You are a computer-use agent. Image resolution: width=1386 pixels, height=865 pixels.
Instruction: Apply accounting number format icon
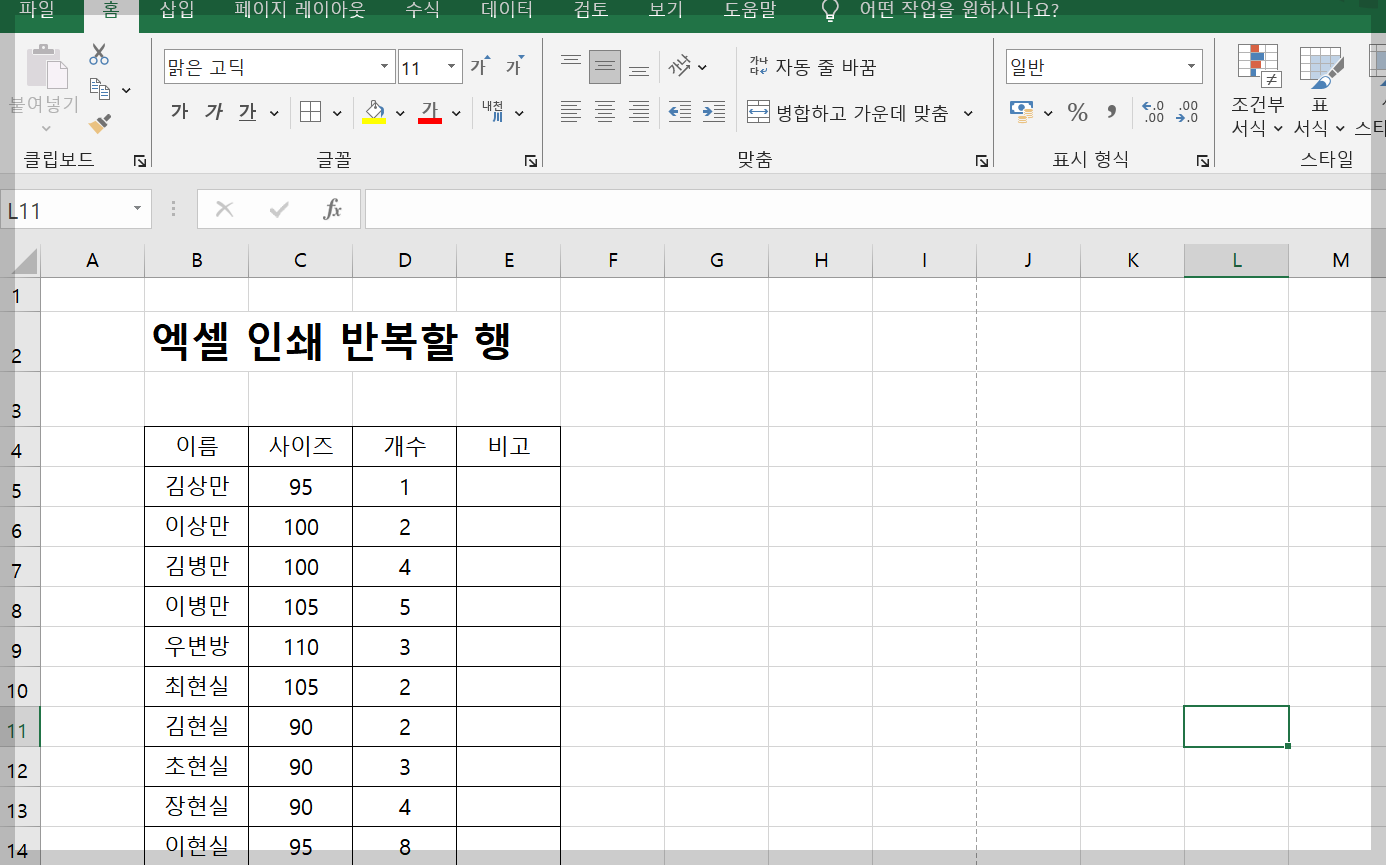click(x=1022, y=112)
